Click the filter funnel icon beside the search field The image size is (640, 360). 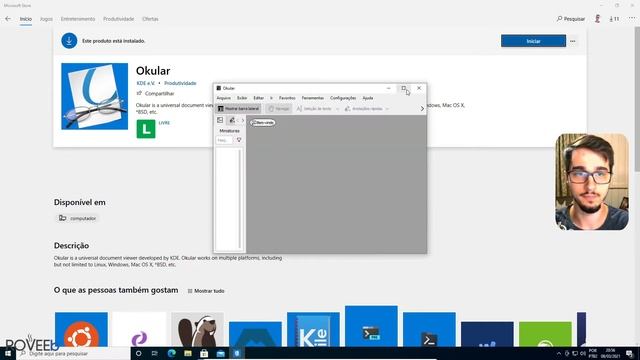click(239, 140)
